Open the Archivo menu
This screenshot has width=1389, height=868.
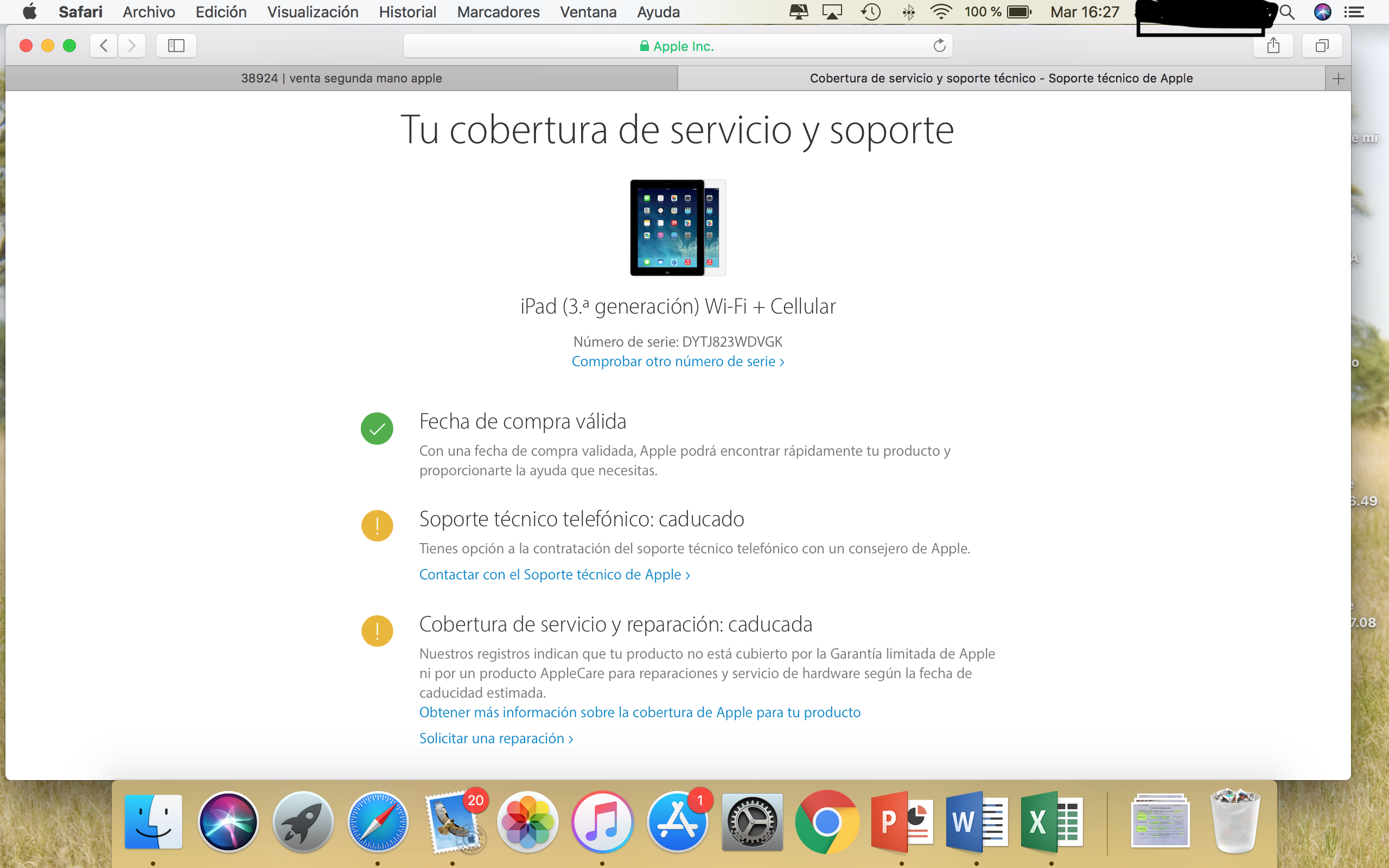(149, 12)
